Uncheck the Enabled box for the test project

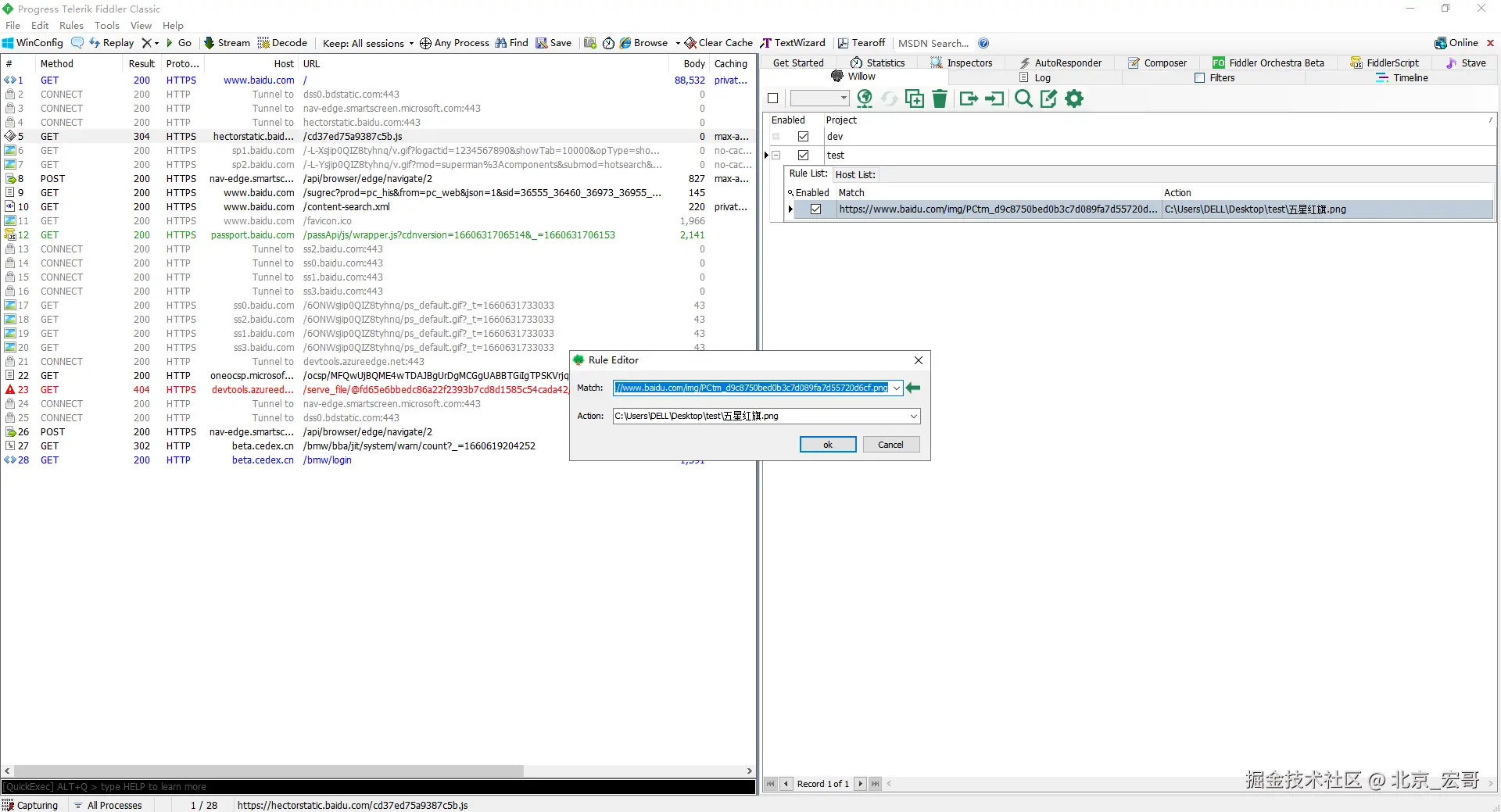click(803, 156)
